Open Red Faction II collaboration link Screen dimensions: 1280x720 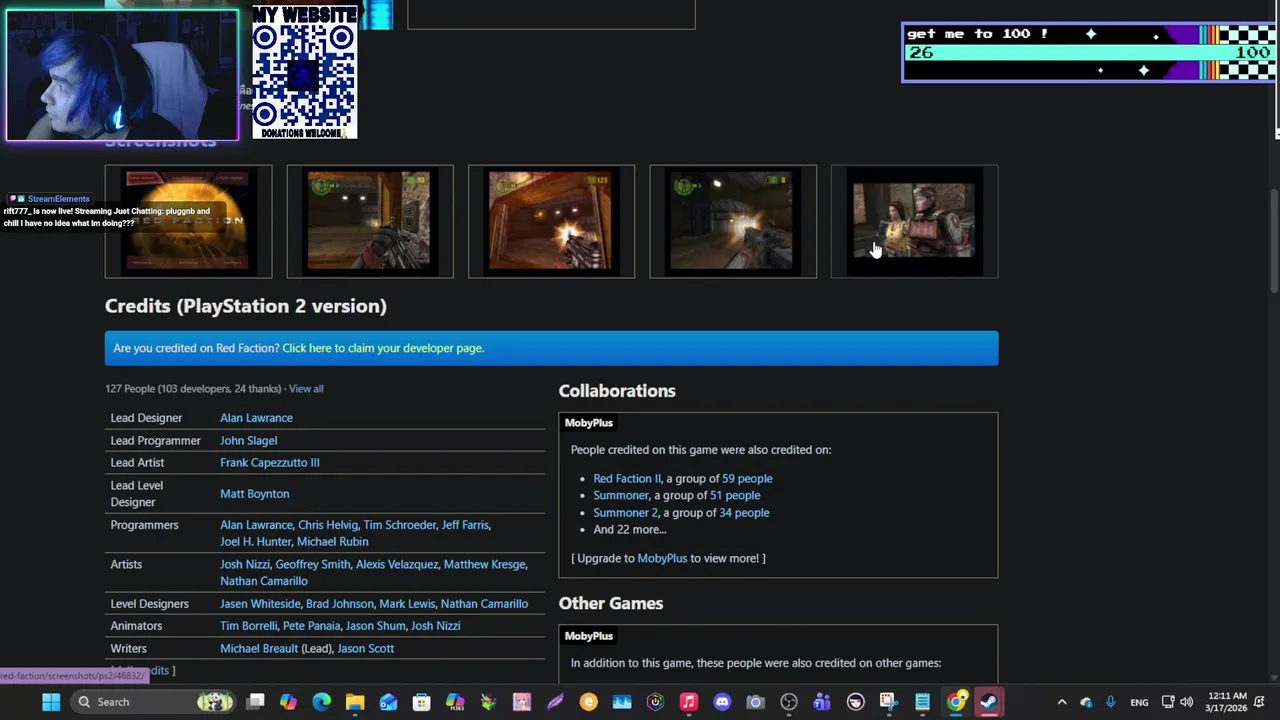627,479
